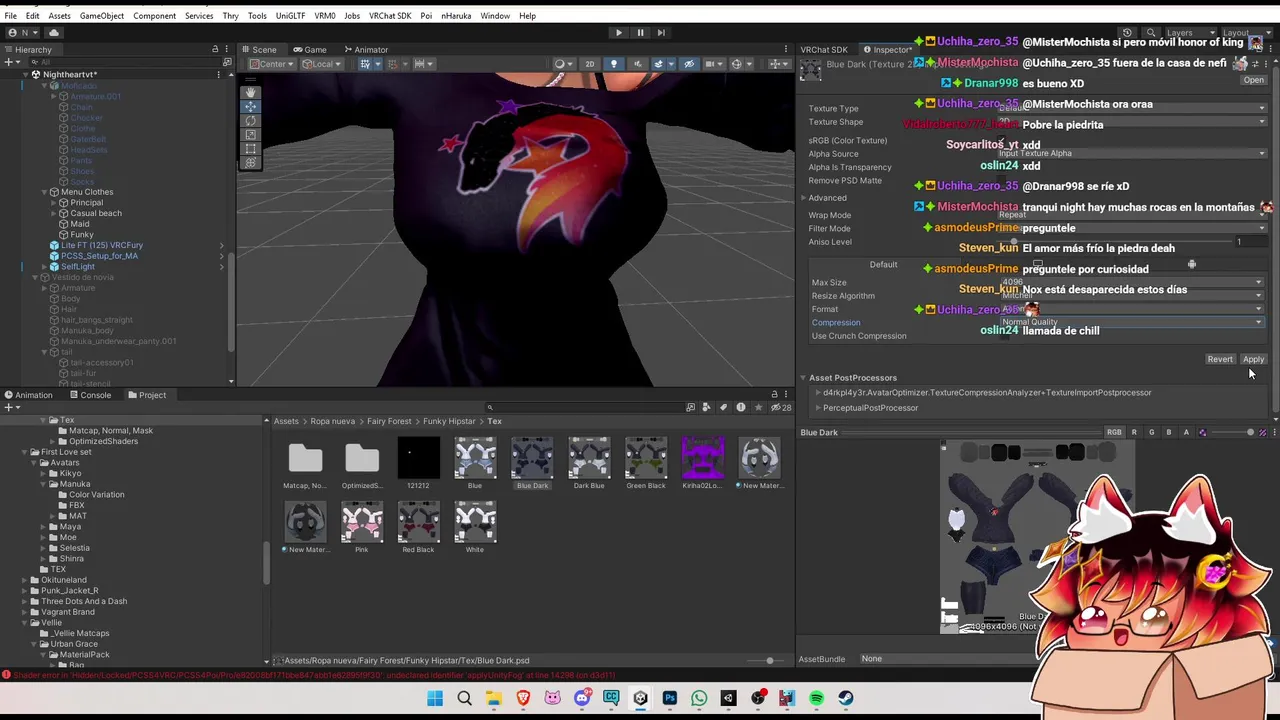Image resolution: width=1280 pixels, height=720 pixels.
Task: Open the Animation tab
Action: point(28,395)
